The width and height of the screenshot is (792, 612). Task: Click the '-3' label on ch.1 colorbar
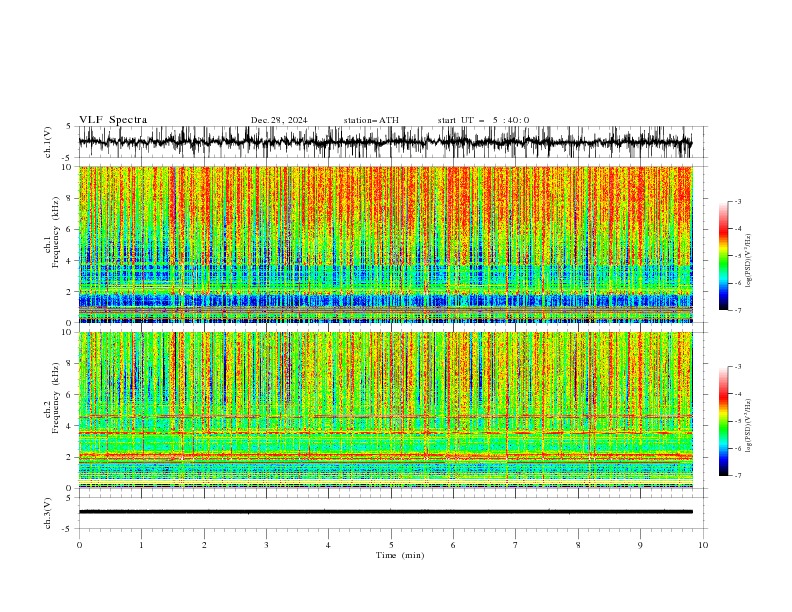click(x=737, y=201)
